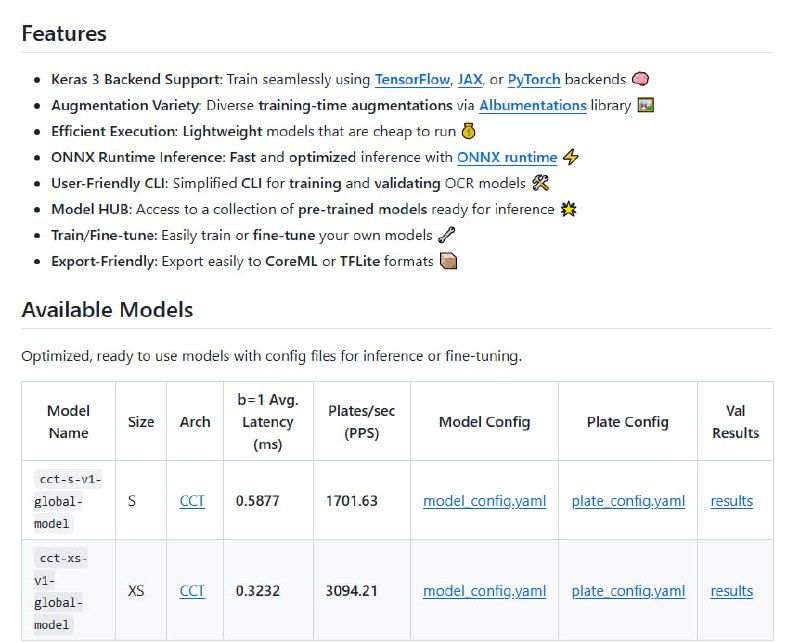Open CCT arch link for cct-s-v1 model

[x=192, y=501]
